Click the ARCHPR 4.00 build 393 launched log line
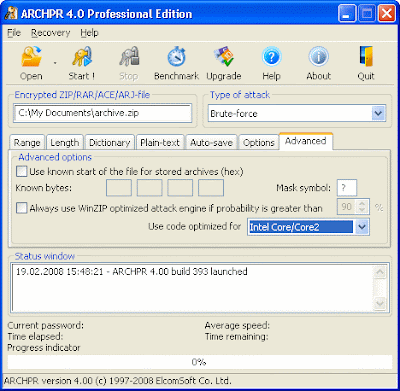This screenshot has width=400, height=391. coord(132,272)
